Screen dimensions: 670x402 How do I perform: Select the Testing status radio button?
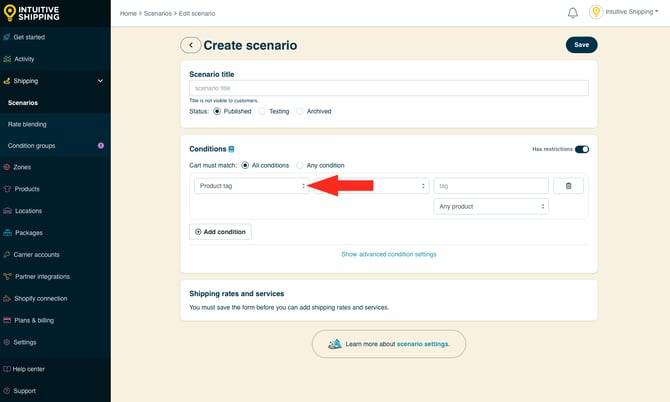click(262, 111)
